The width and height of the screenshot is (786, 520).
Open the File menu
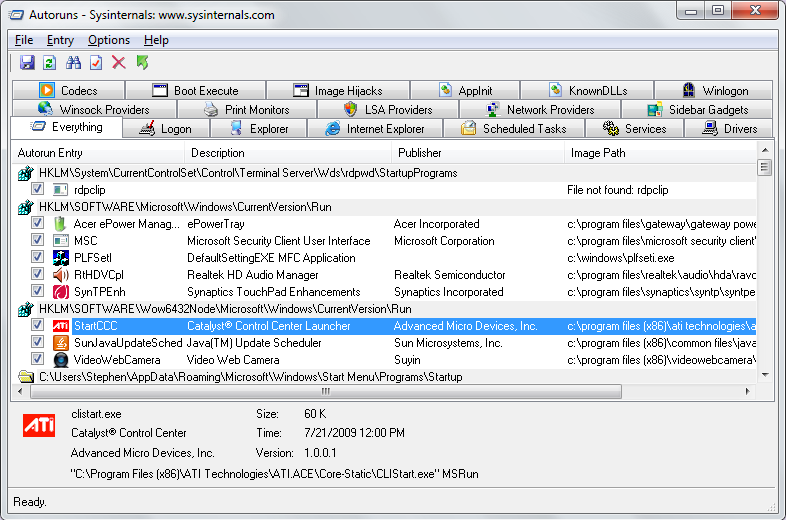tap(24, 40)
